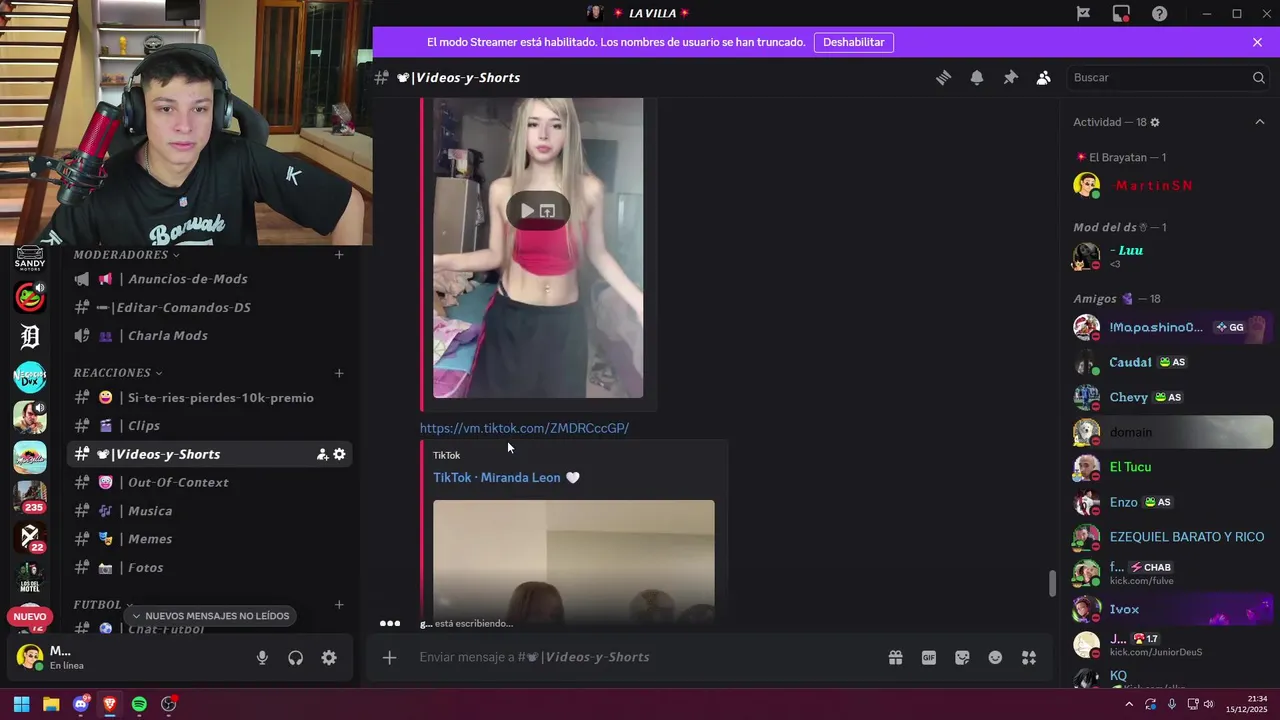
Task: Open edit channel gear on Videos-y-Shorts
Action: coord(339,454)
